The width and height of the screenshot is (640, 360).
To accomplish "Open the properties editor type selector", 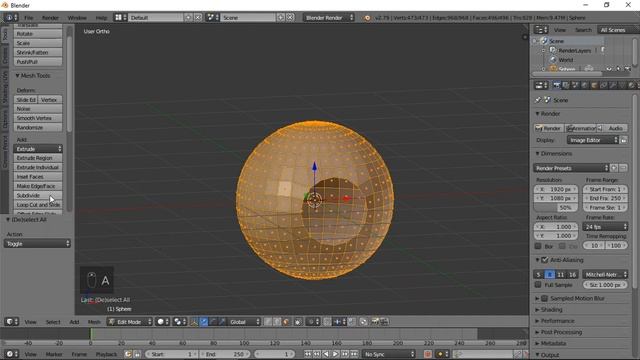I will (541, 85).
